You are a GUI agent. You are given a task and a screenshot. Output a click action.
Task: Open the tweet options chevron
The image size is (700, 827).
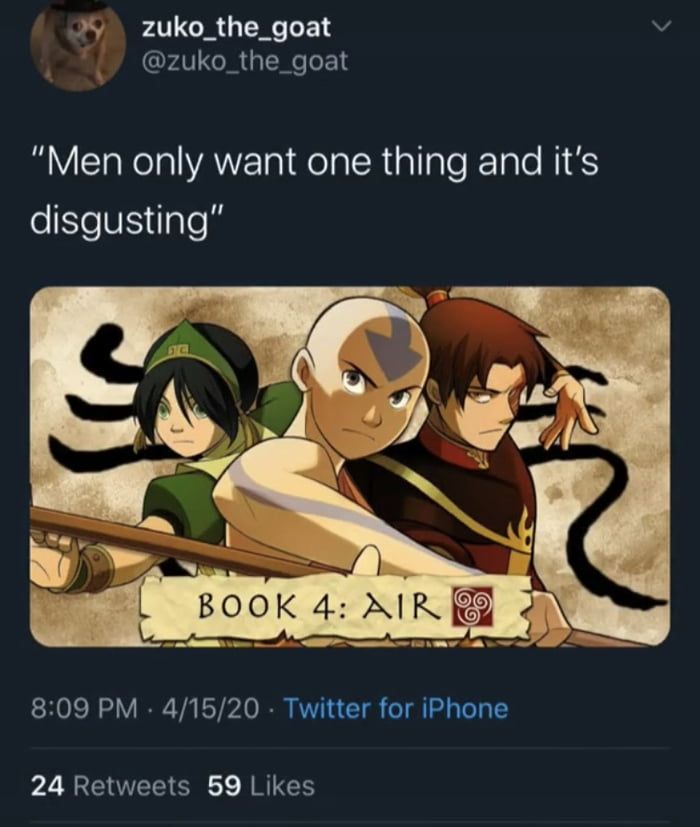pyautogui.click(x=660, y=25)
